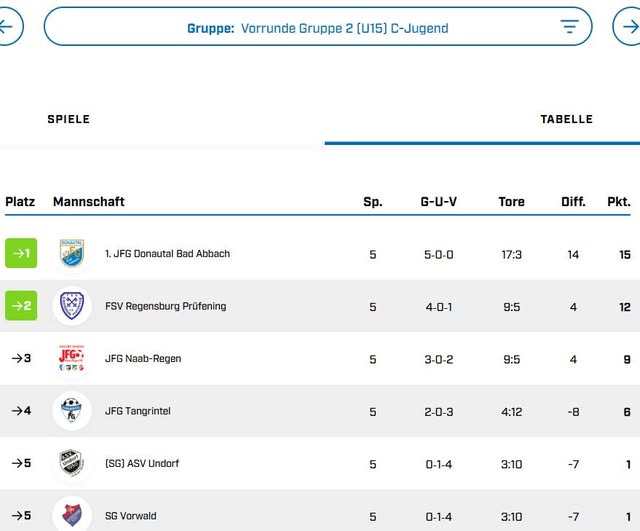Click the green rank 2 position badge
Viewport: 640px width, 531px height.
[x=21, y=306]
